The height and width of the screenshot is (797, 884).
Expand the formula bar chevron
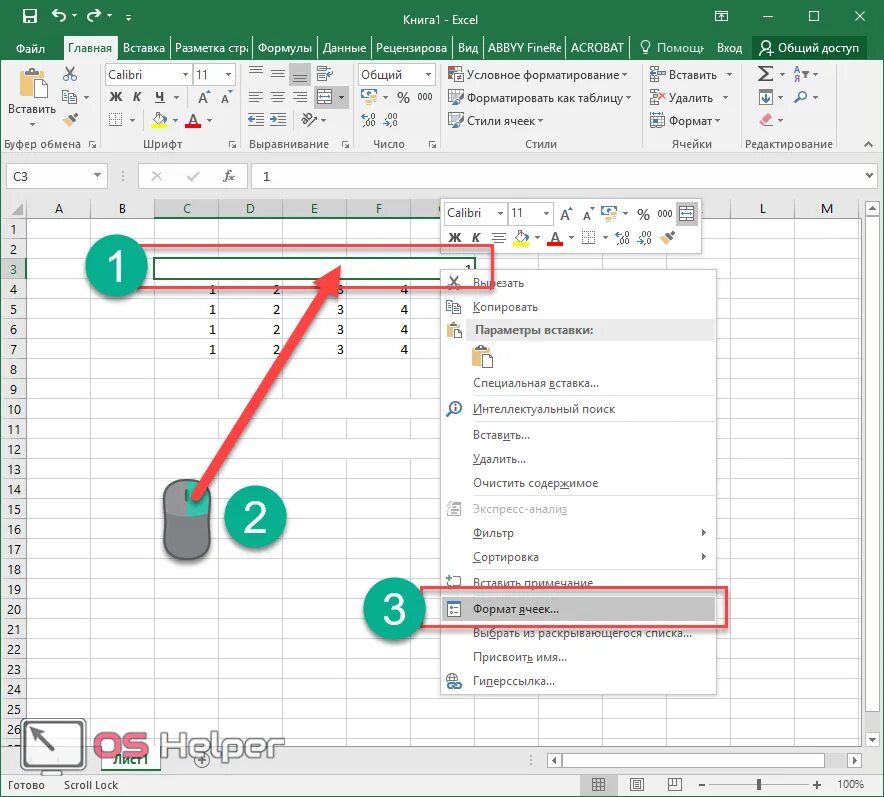click(x=869, y=176)
